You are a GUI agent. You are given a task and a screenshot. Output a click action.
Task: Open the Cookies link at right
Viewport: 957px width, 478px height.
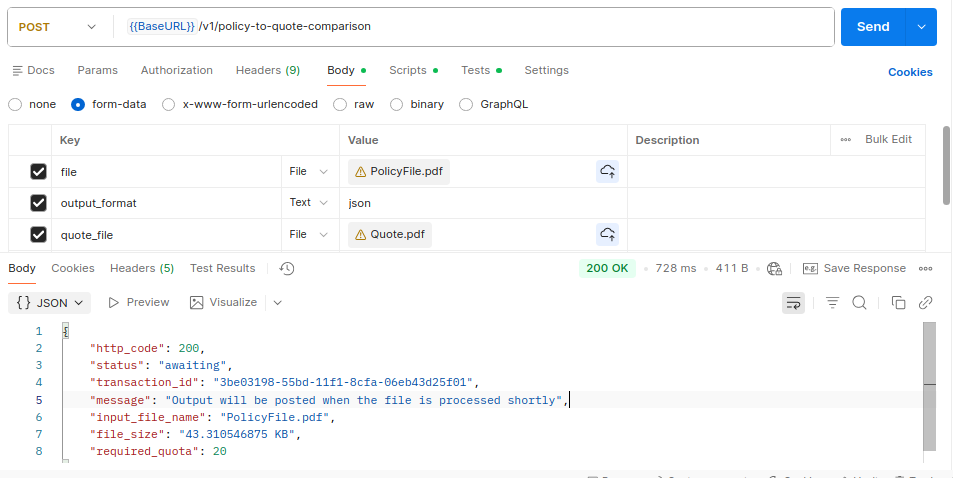(910, 73)
